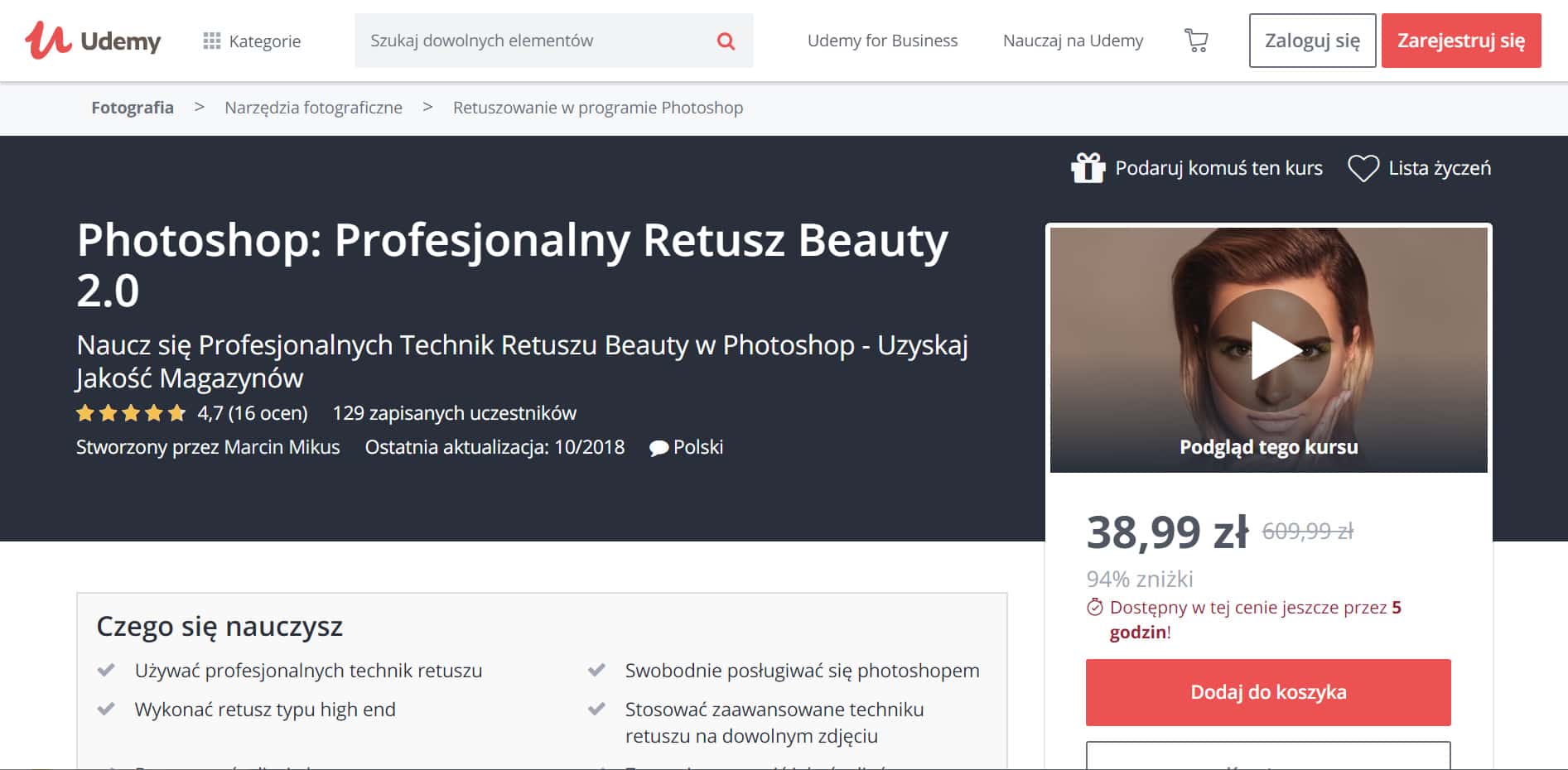
Task: Go to Retuszowanie w programie Photoshop breadcrumb
Action: pyautogui.click(x=598, y=108)
